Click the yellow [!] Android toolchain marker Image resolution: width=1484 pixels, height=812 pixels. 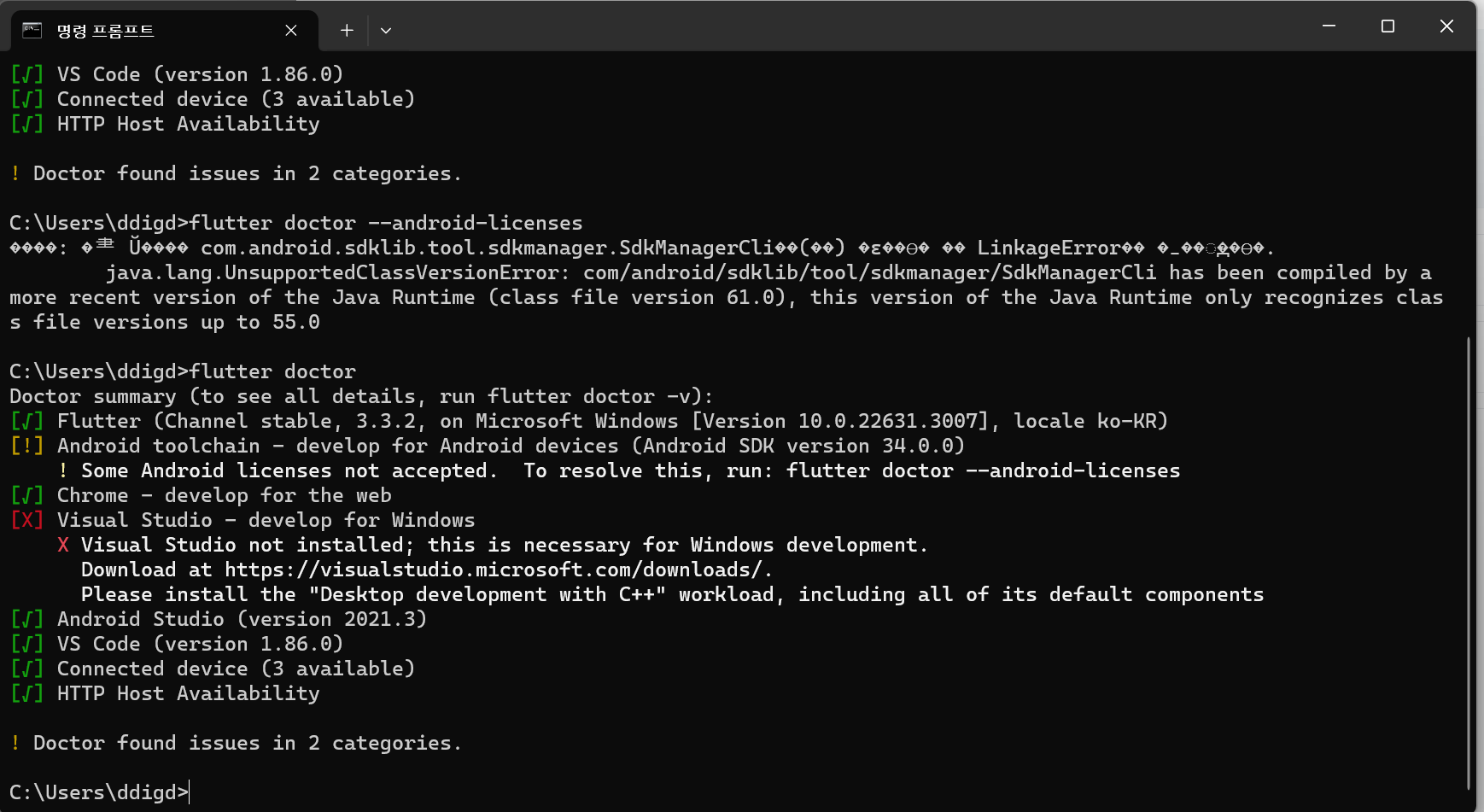tap(27, 446)
